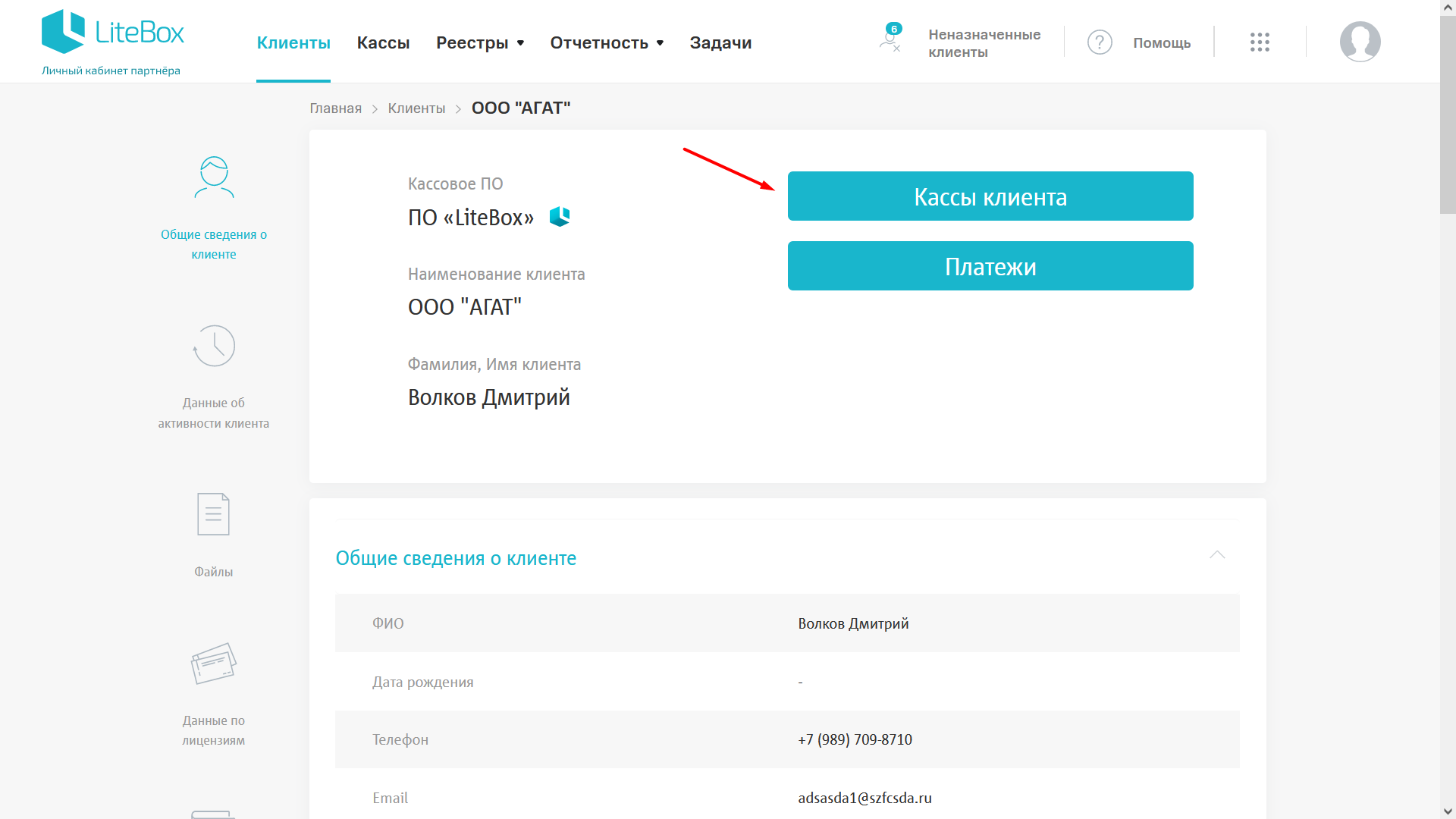Viewport: 1456px width, 819px height.
Task: Collapse the Общие сведения о клиенте section
Action: 1217,555
